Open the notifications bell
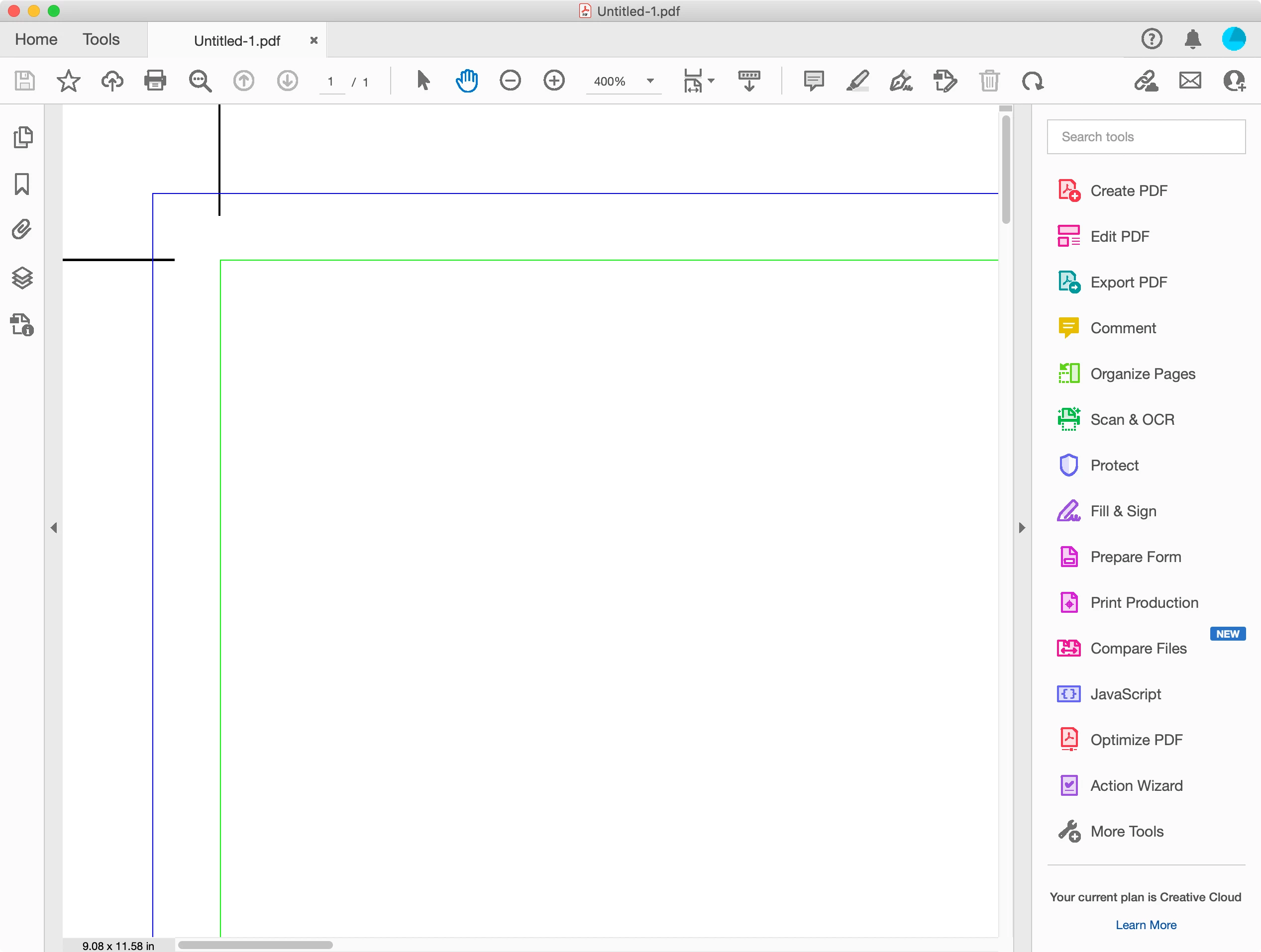The height and width of the screenshot is (952, 1261). (1193, 39)
